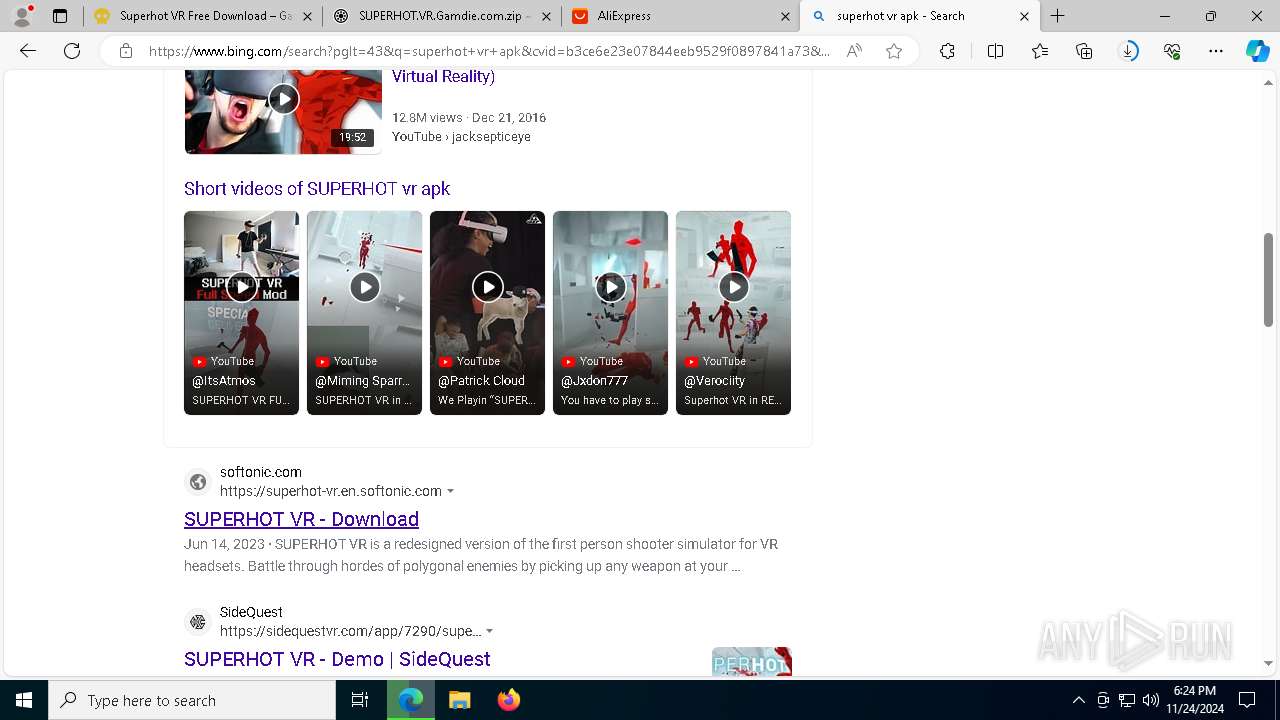Open the volume control speaker icon
Image resolution: width=1280 pixels, height=720 pixels.
click(1150, 700)
